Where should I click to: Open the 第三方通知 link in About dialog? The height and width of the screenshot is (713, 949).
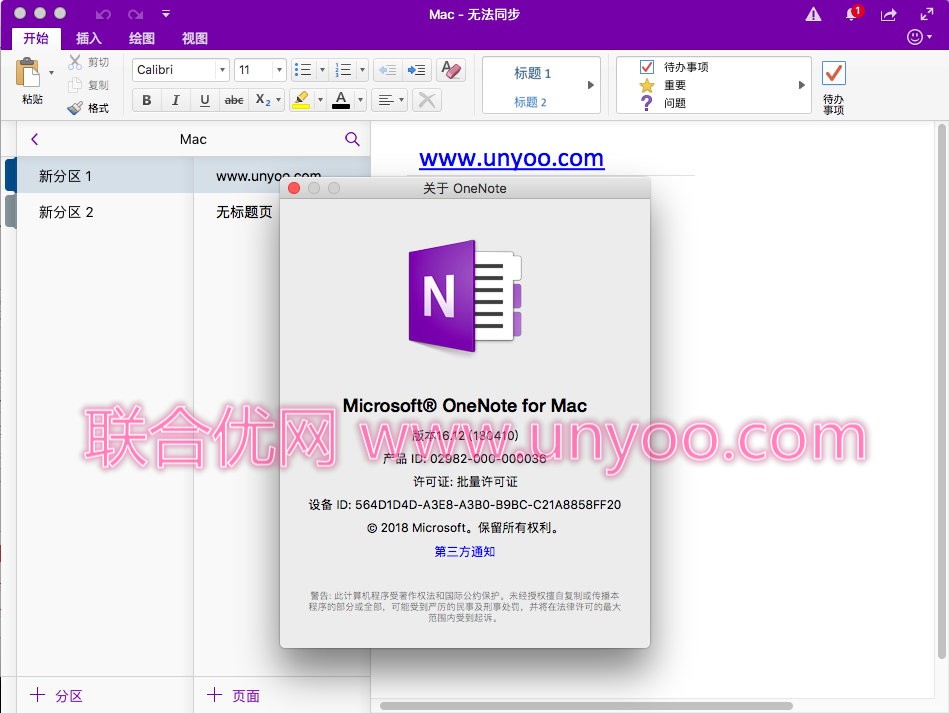point(465,551)
